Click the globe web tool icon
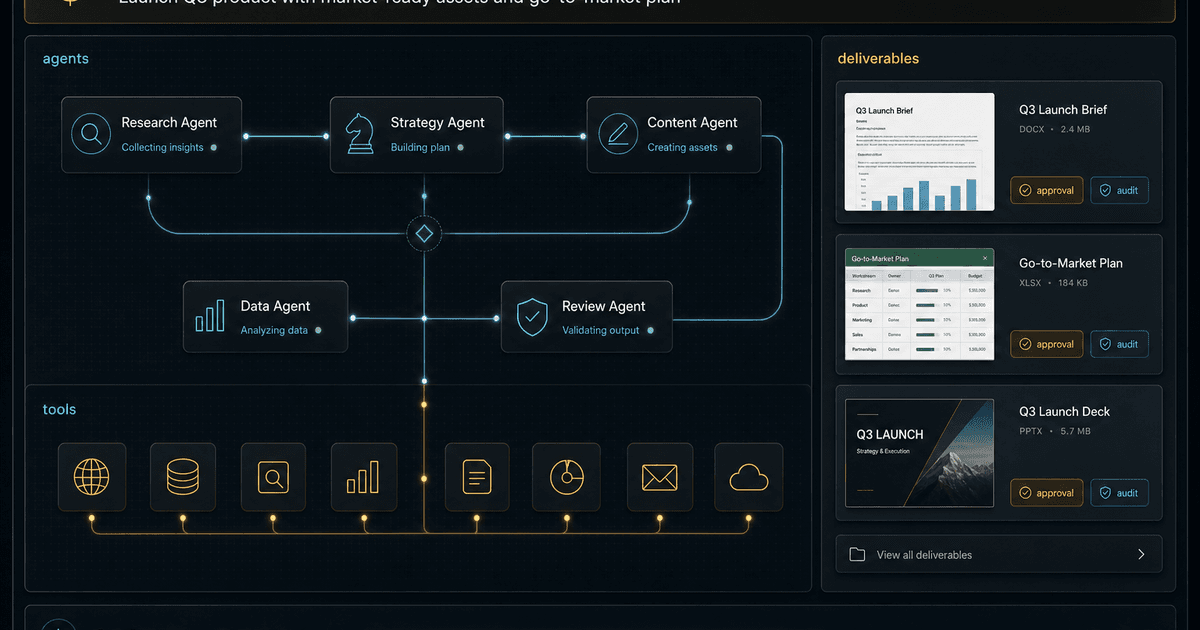1200x630 pixels. (x=92, y=477)
